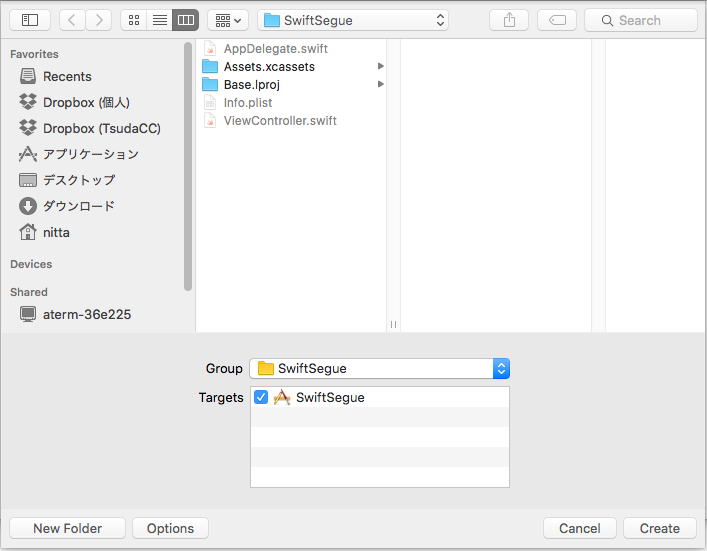Toggle the sidebar visibility button

(30, 20)
